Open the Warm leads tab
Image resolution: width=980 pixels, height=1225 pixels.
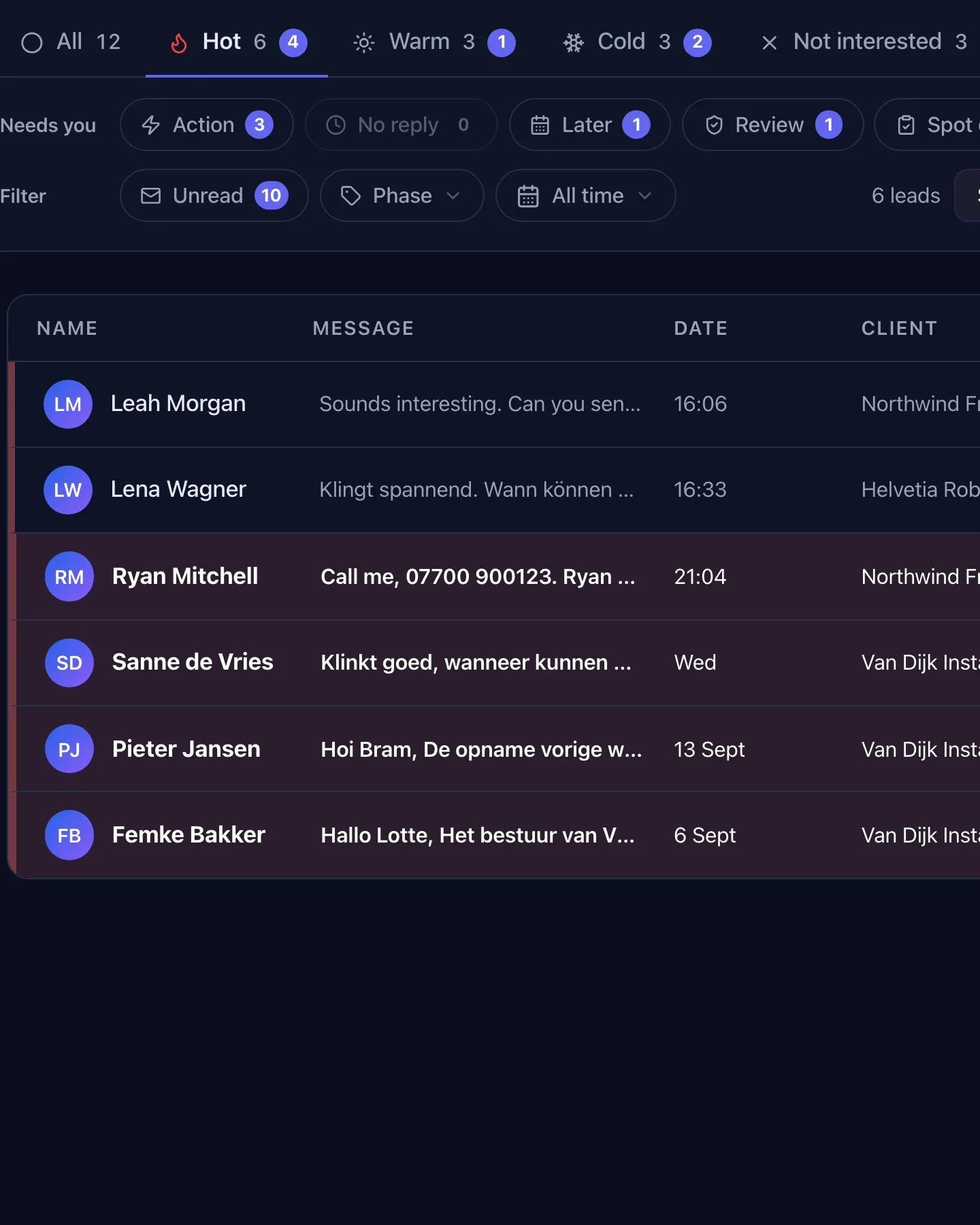(434, 42)
